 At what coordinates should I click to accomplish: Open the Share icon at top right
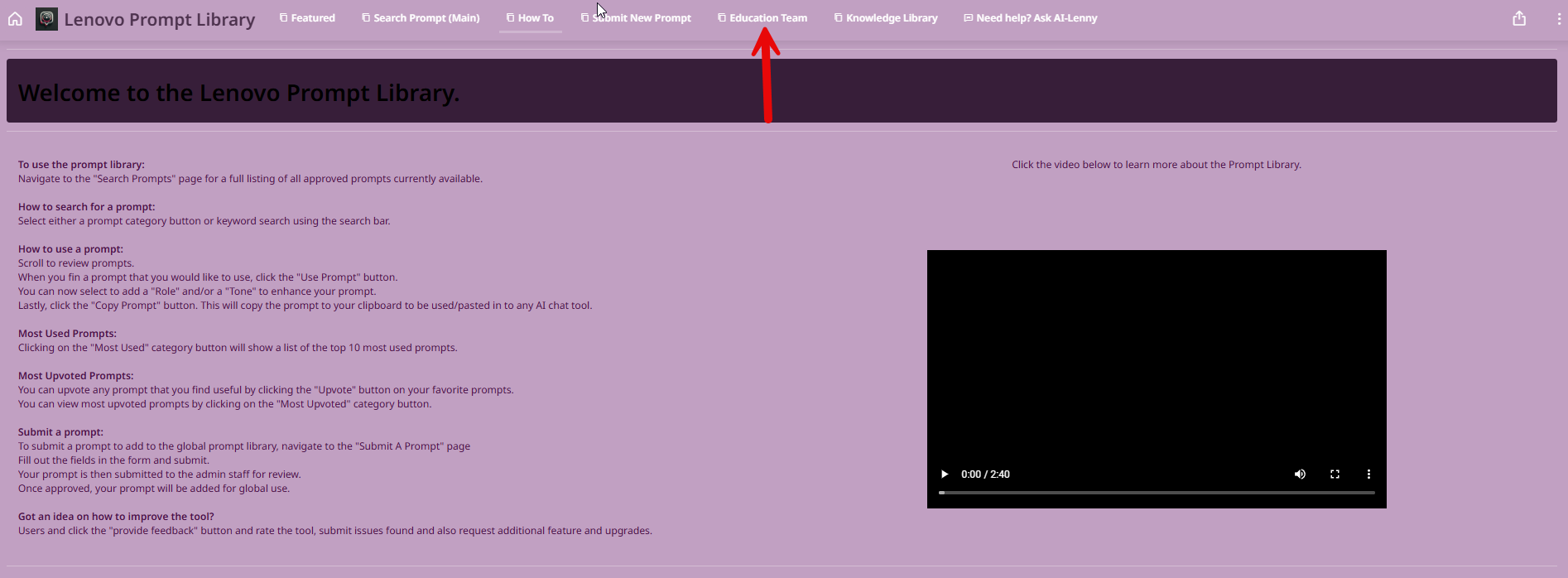[1519, 18]
